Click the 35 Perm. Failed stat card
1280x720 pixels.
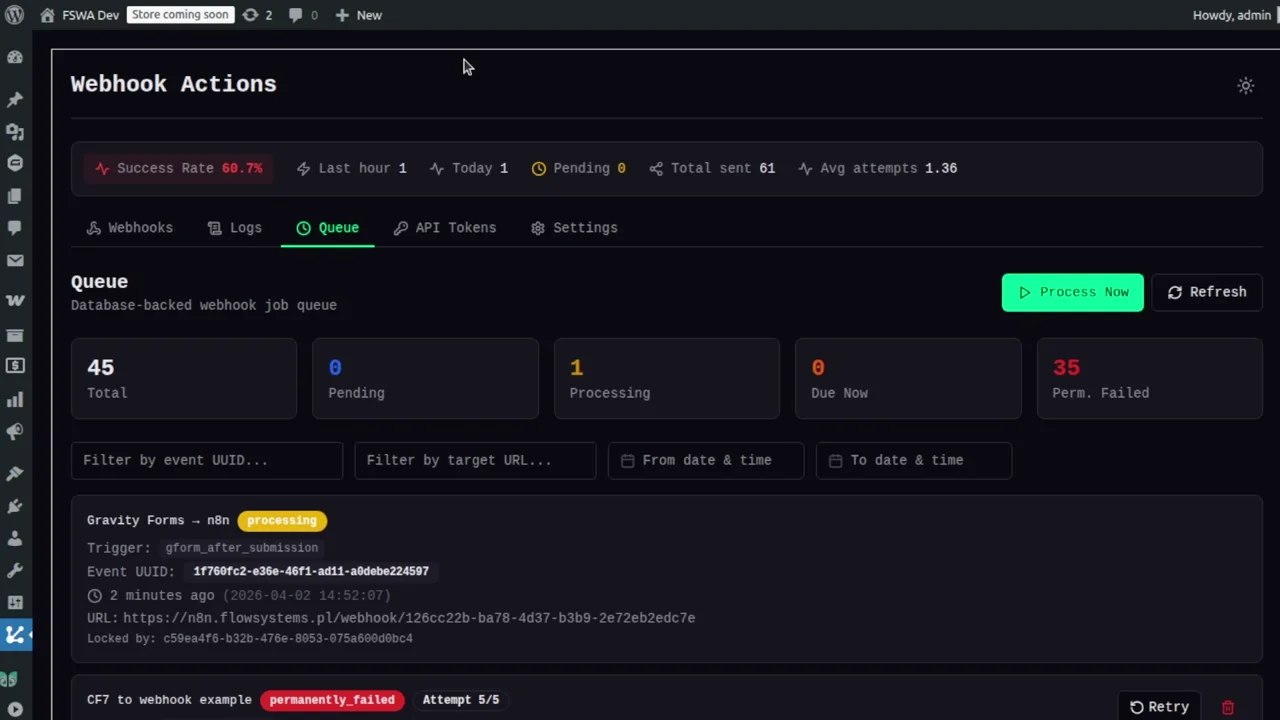tap(1150, 379)
